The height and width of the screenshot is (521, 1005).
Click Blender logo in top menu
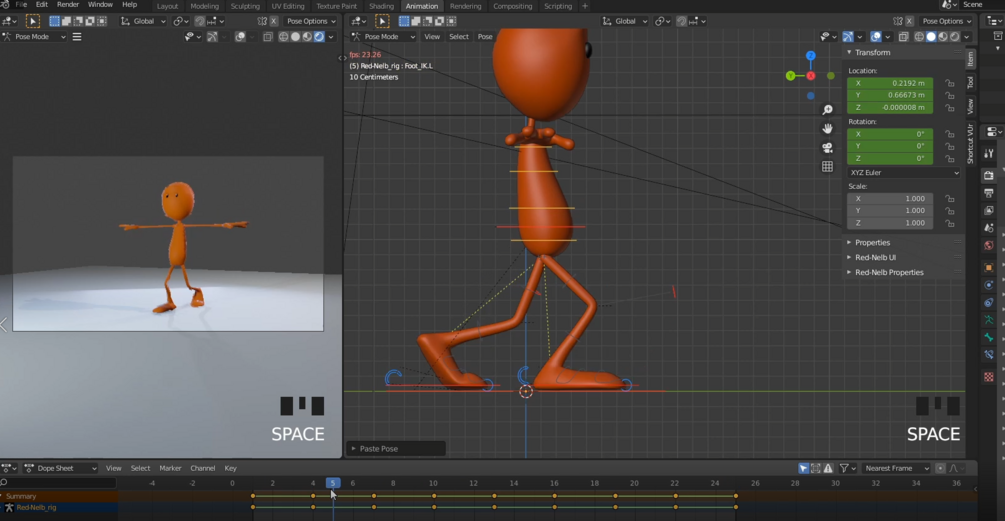tap(5, 4)
